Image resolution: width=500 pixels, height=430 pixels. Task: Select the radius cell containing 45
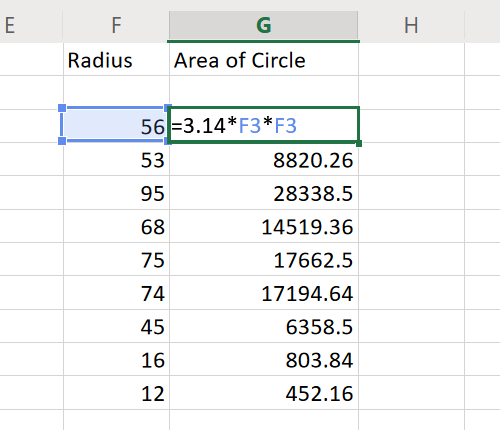tap(116, 326)
